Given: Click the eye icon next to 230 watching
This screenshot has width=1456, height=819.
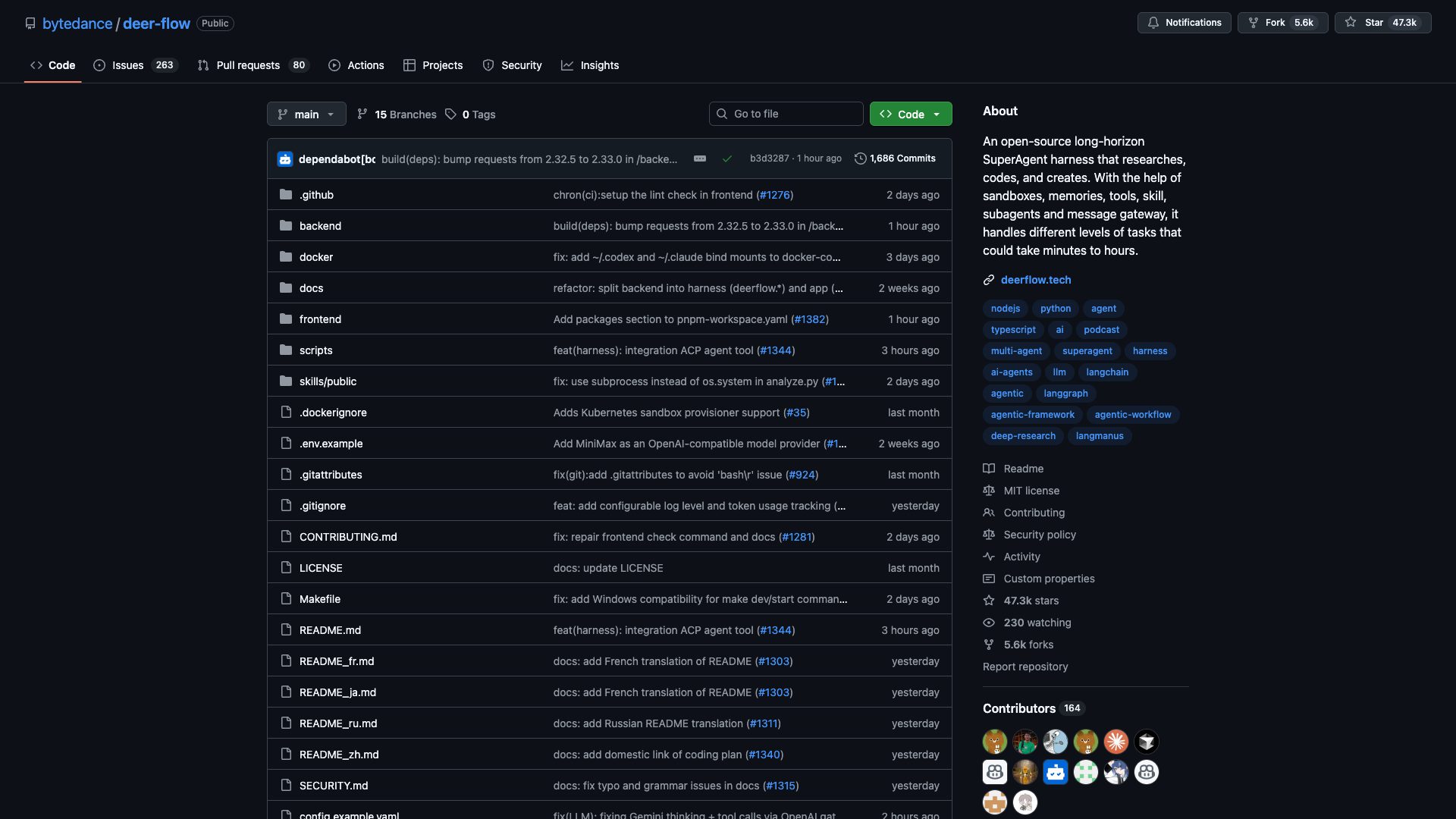Looking at the screenshot, I should tap(989, 622).
